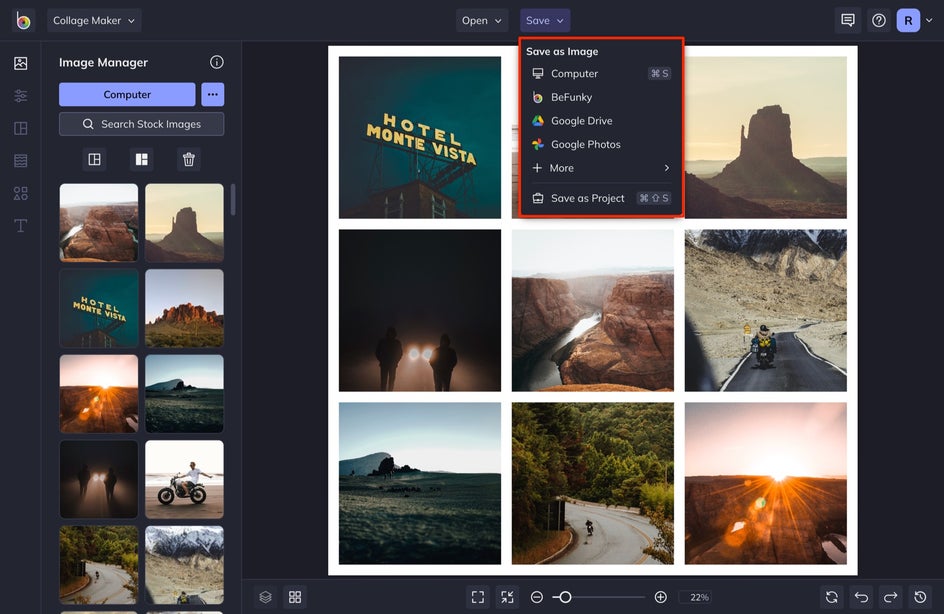Select Save as Project menu item
Image resolution: width=944 pixels, height=614 pixels.
pos(587,198)
